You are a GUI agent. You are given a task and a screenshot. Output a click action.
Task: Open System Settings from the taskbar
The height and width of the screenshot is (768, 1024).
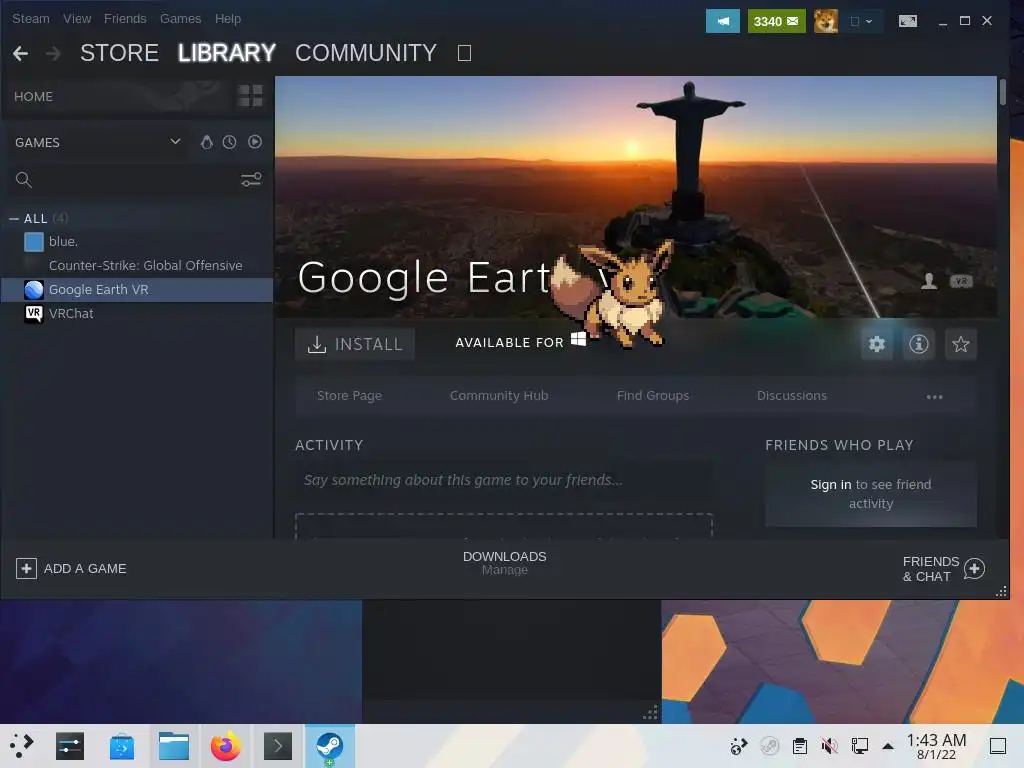click(70, 746)
